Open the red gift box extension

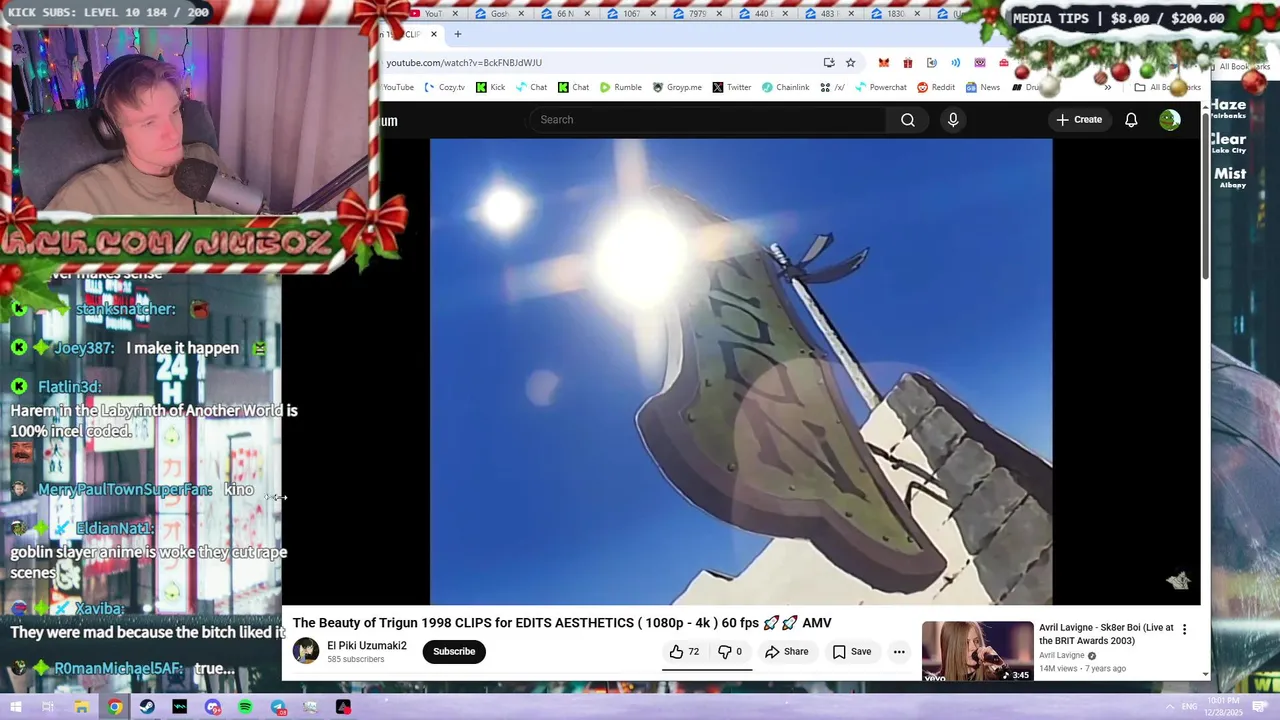click(907, 62)
